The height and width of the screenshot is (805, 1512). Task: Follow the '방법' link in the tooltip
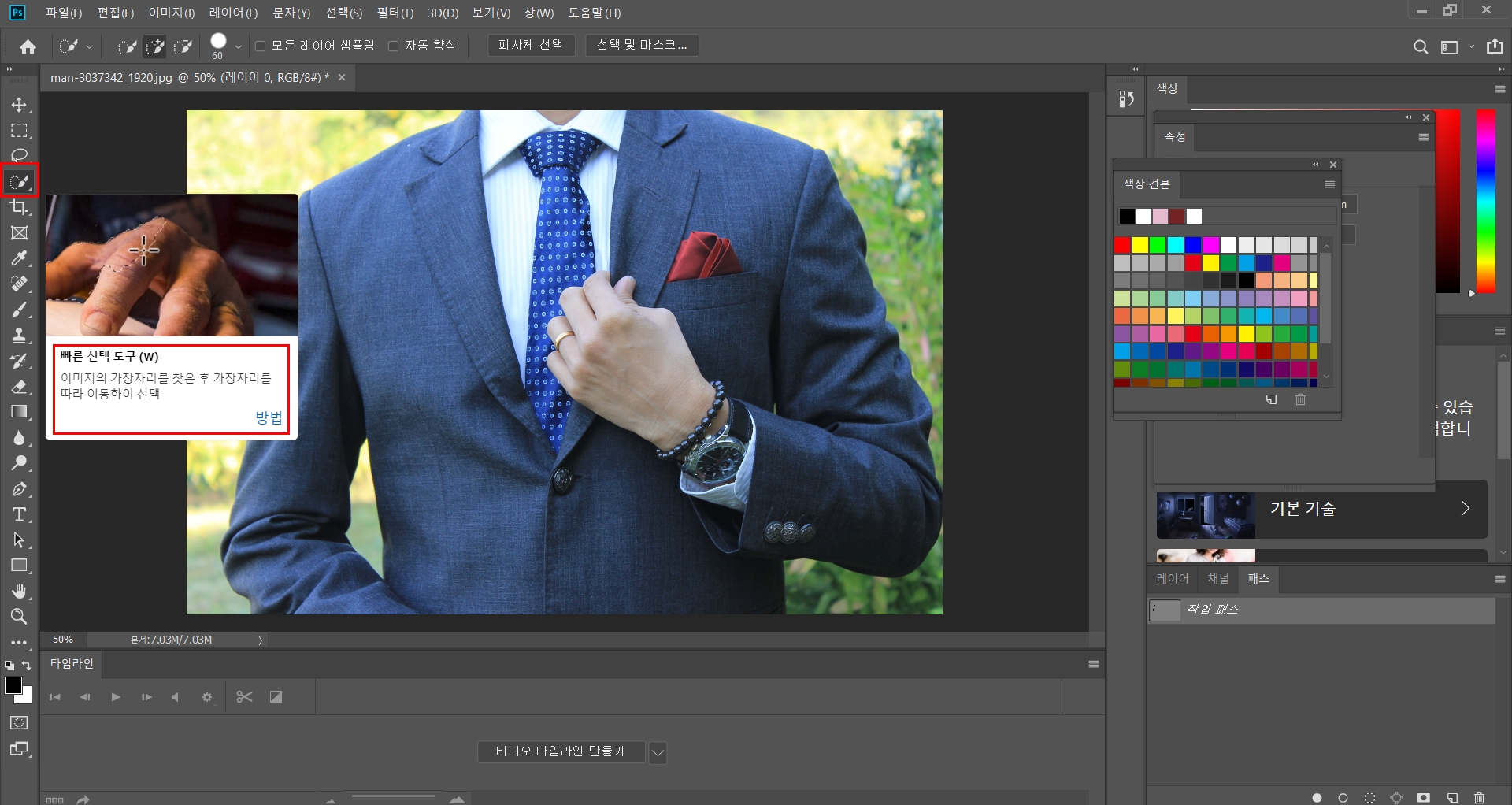[269, 417]
